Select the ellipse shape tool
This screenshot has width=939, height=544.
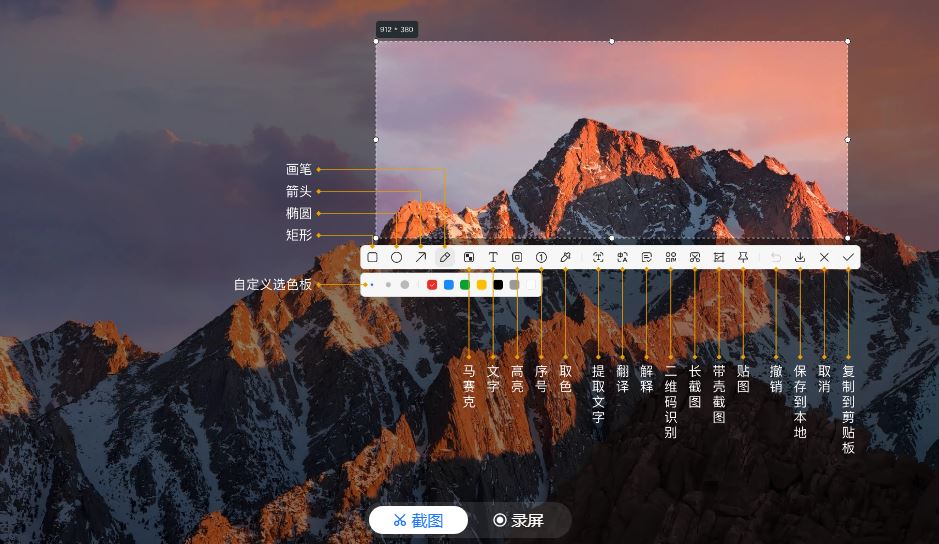pyautogui.click(x=396, y=257)
